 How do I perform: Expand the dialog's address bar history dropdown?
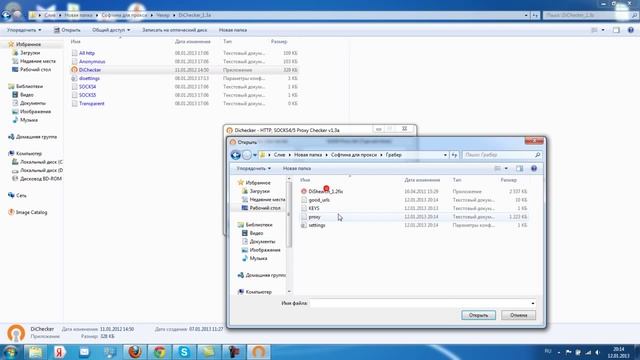click(445, 155)
